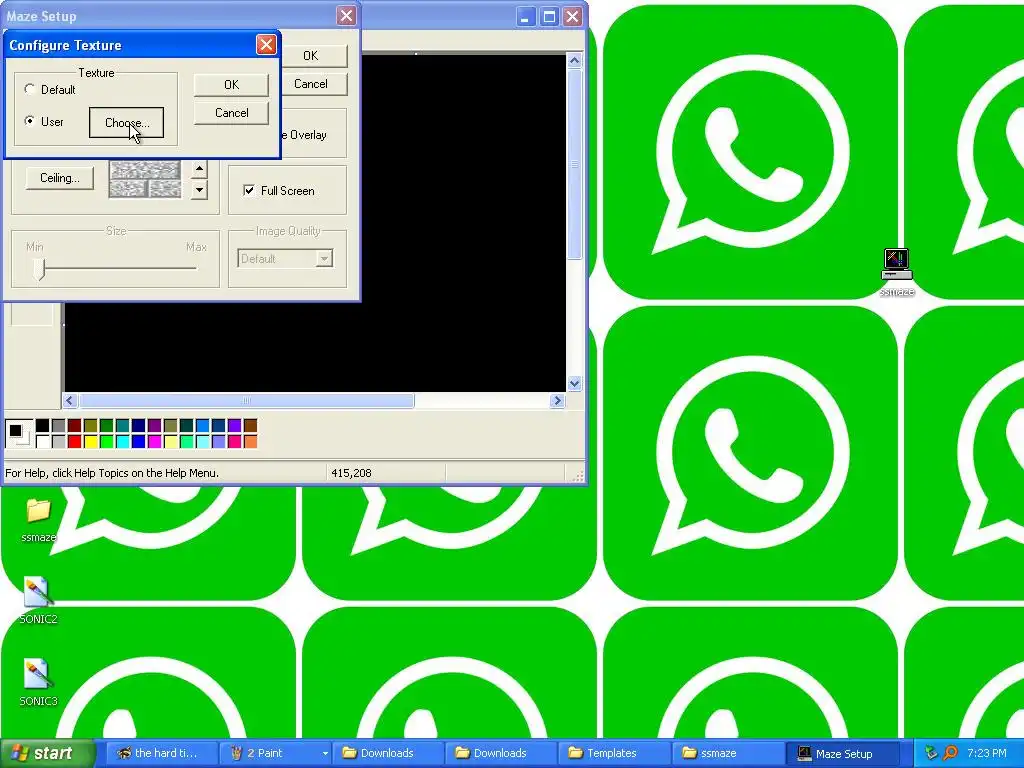The width and height of the screenshot is (1024, 768).
Task: Pick the black swatch in Paint palette
Action: [42, 426]
